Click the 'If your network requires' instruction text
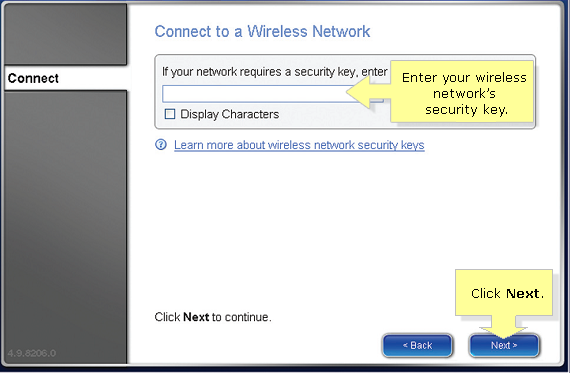This screenshot has height=373, width=570. click(x=274, y=72)
